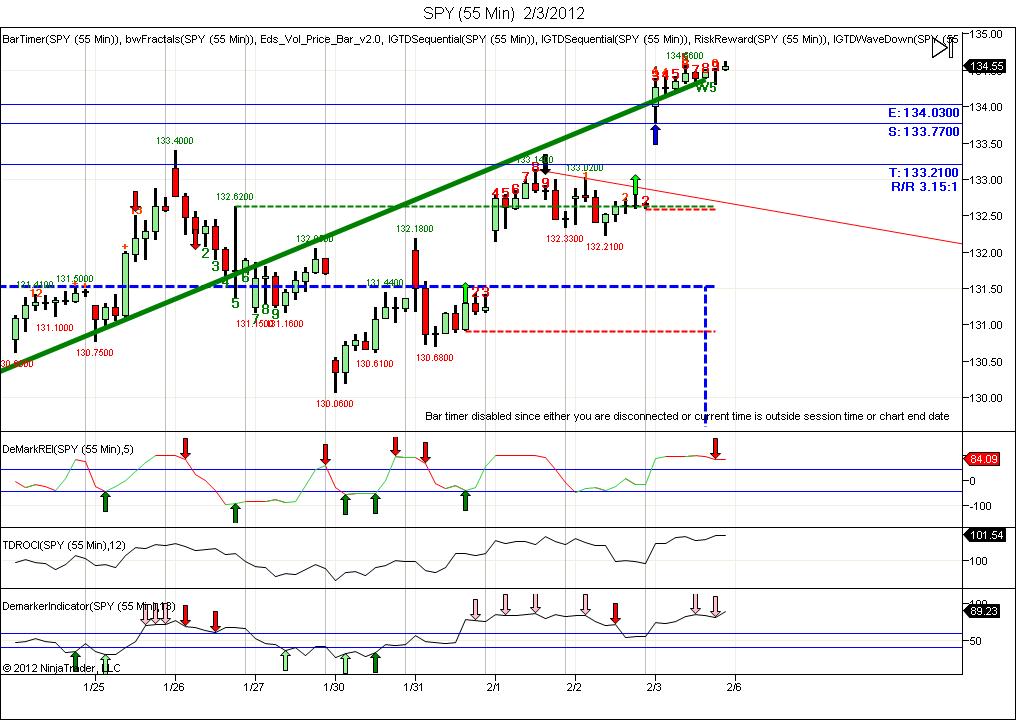Screen dimensions: 1016x720
Task: Select the thick blue dashed horizontal line
Action: point(356,286)
